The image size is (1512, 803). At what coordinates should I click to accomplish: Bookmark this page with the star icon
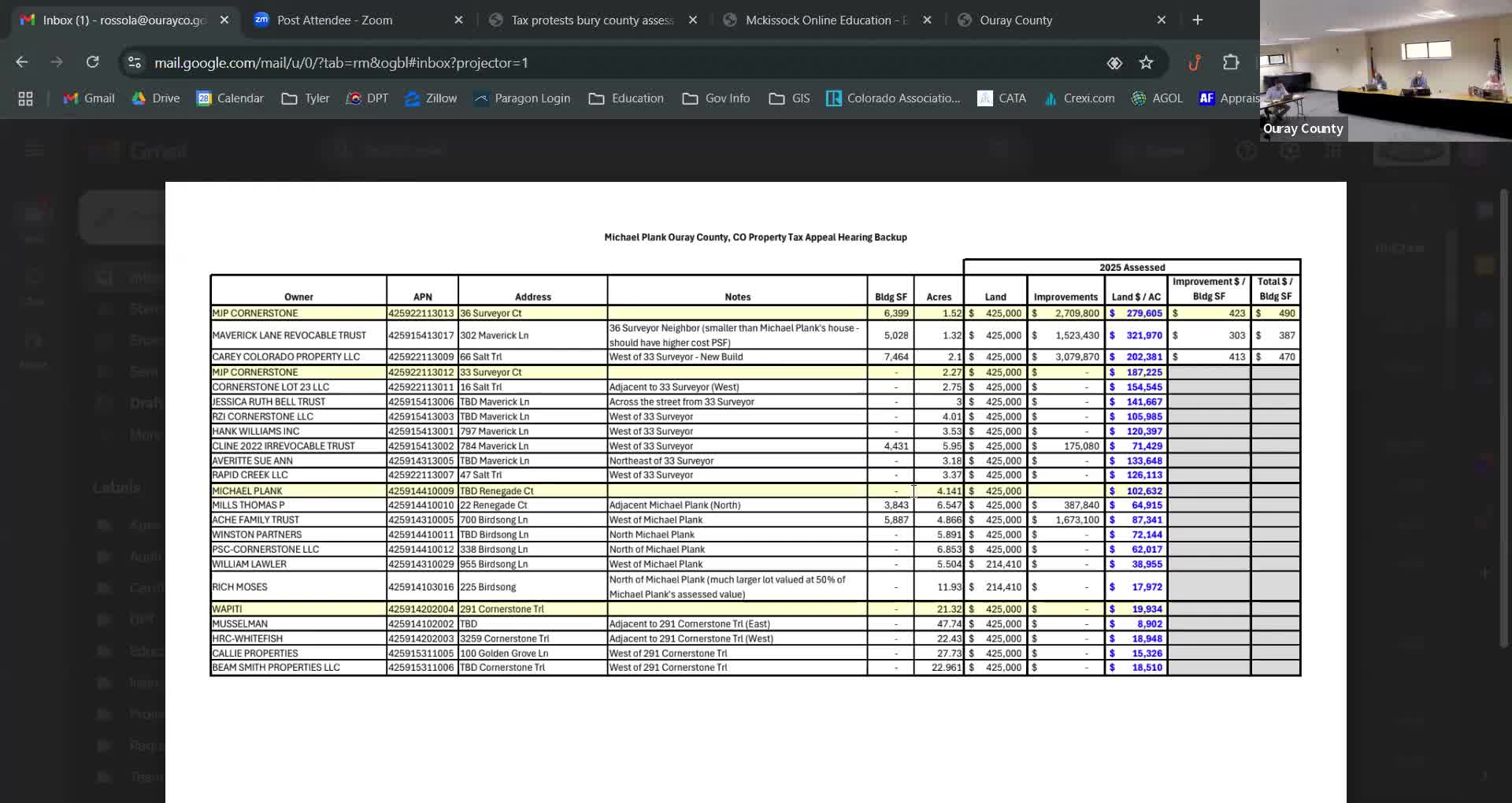pyautogui.click(x=1146, y=63)
